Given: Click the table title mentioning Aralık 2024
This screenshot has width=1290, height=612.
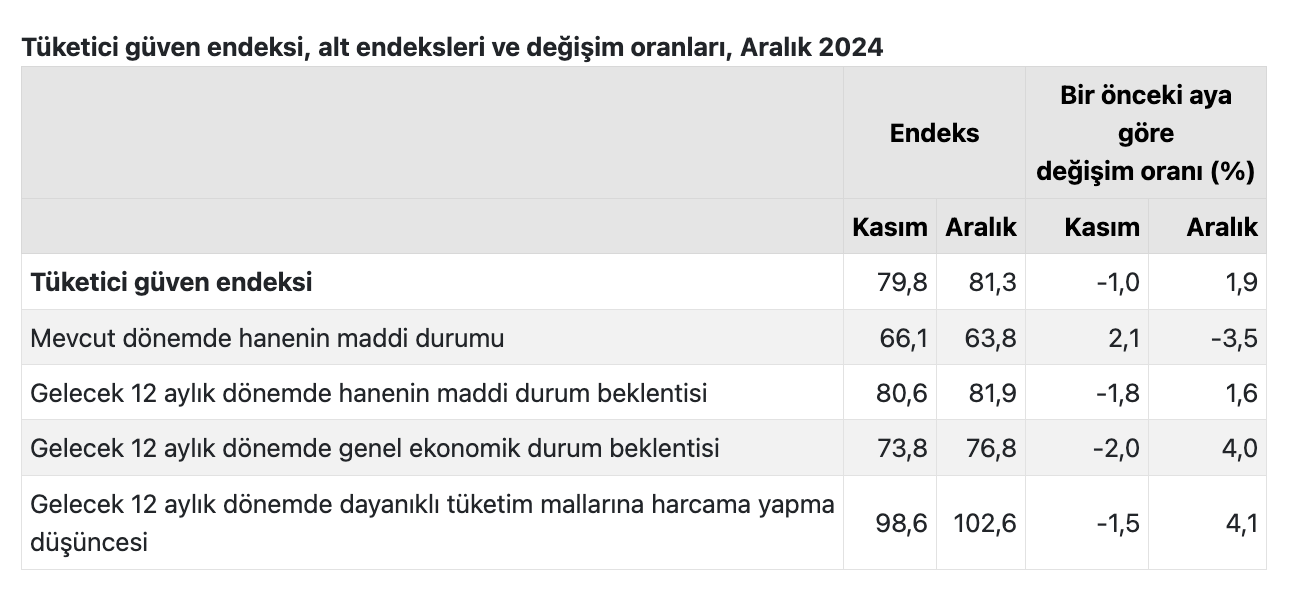Looking at the screenshot, I should point(452,47).
